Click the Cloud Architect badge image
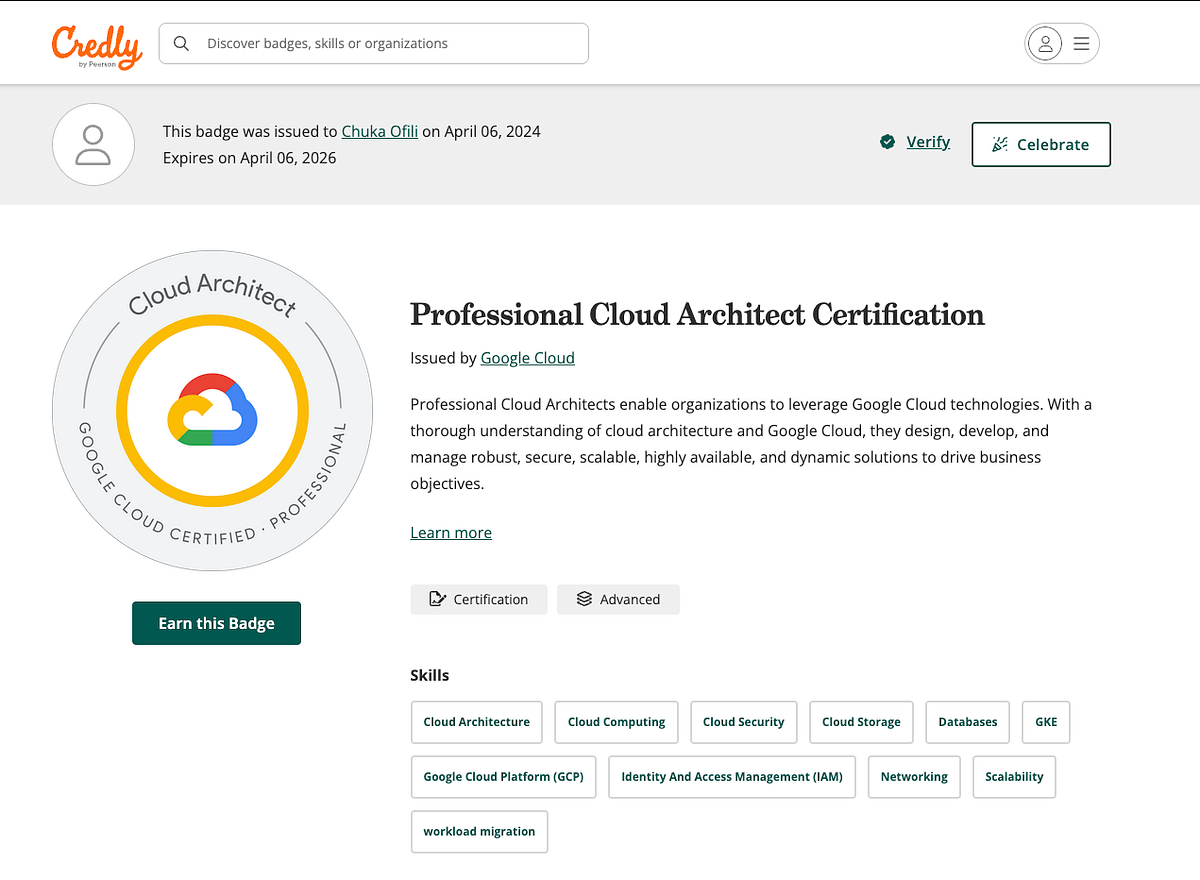Image resolution: width=1200 pixels, height=880 pixels. tap(213, 411)
